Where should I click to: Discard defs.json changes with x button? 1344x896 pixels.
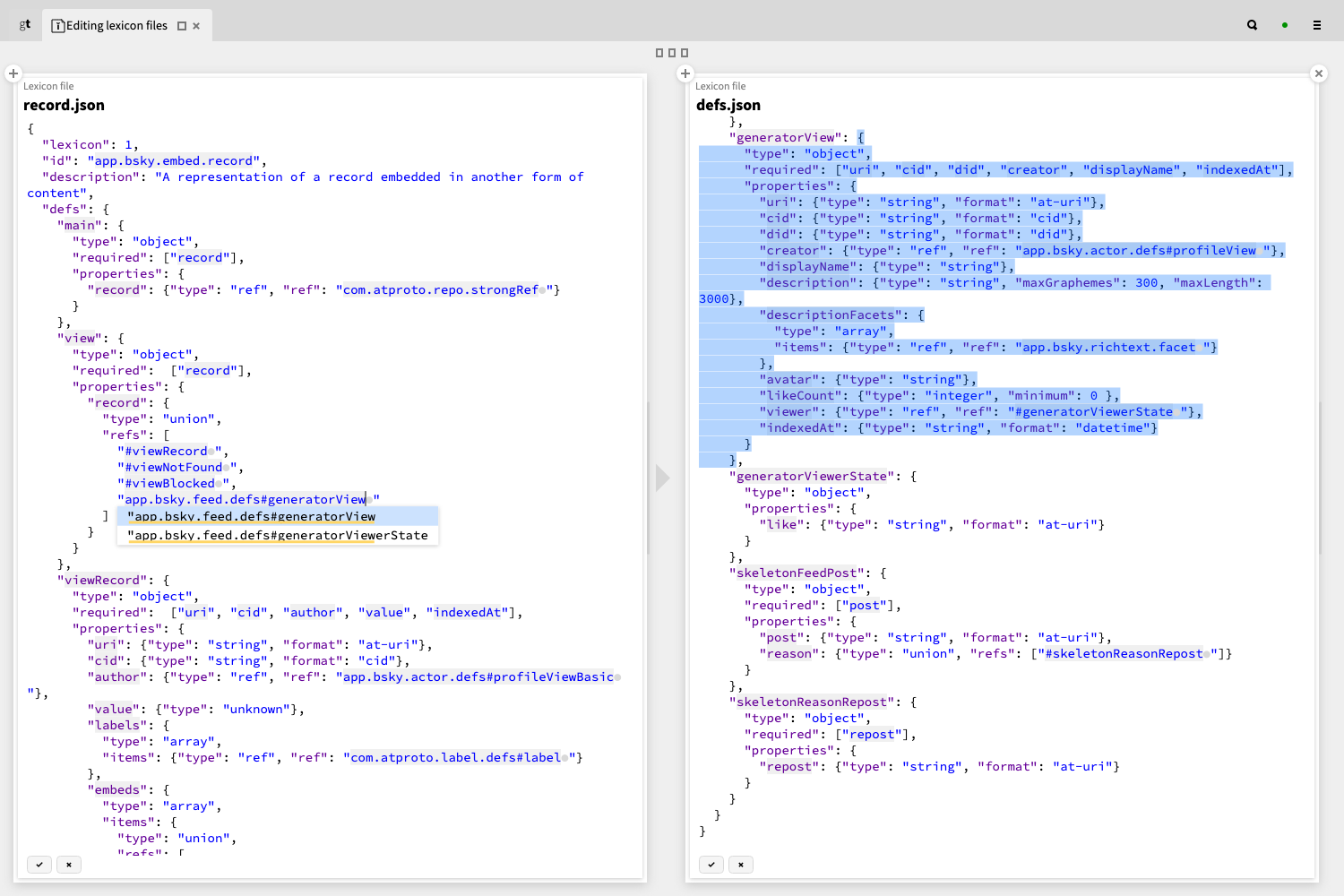click(741, 865)
